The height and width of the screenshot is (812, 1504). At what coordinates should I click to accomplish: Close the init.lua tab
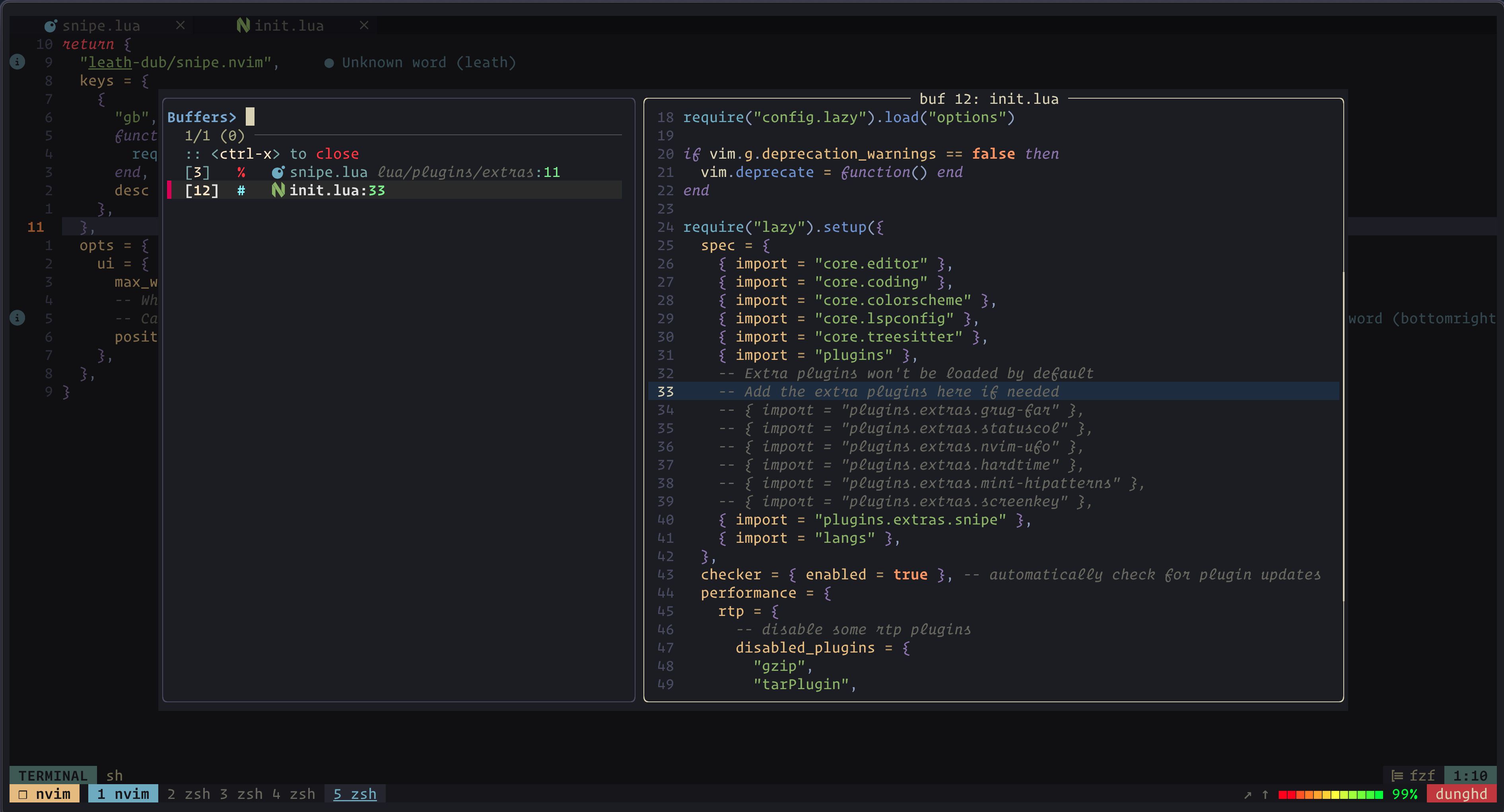tap(364, 25)
